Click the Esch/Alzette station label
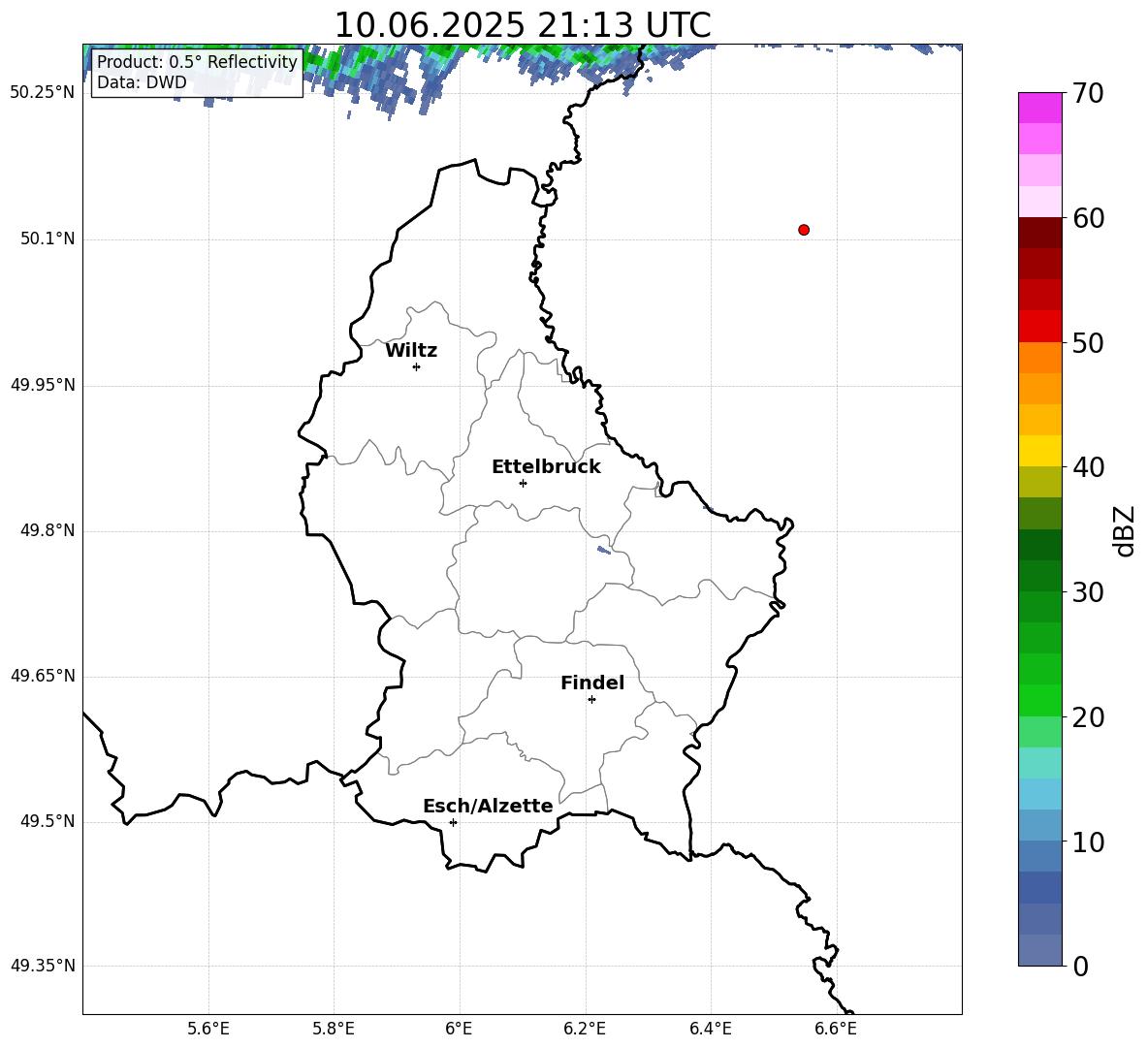Viewport: 1148px width, 1048px height. click(x=488, y=806)
